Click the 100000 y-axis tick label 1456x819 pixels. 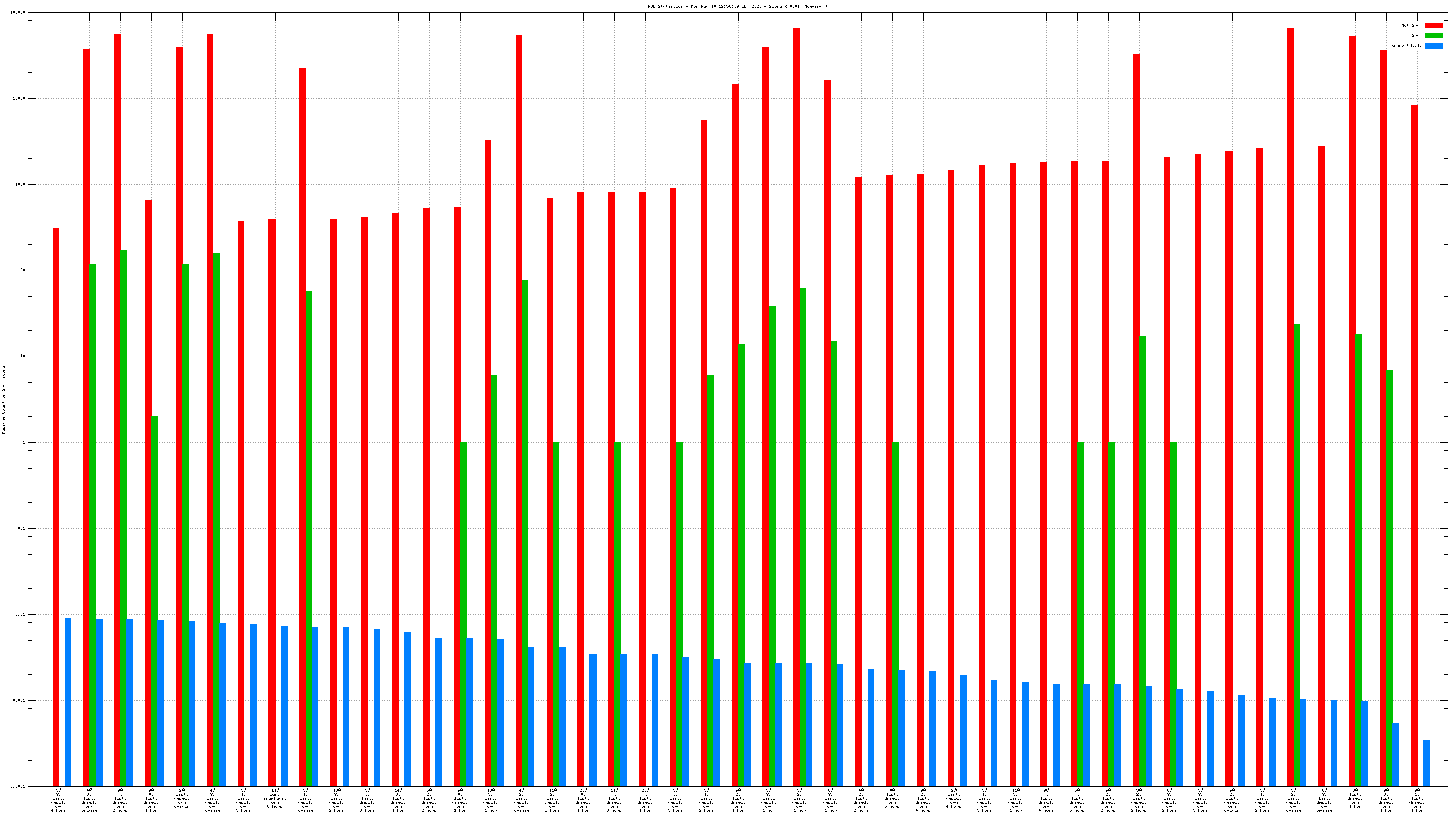pyautogui.click(x=18, y=13)
